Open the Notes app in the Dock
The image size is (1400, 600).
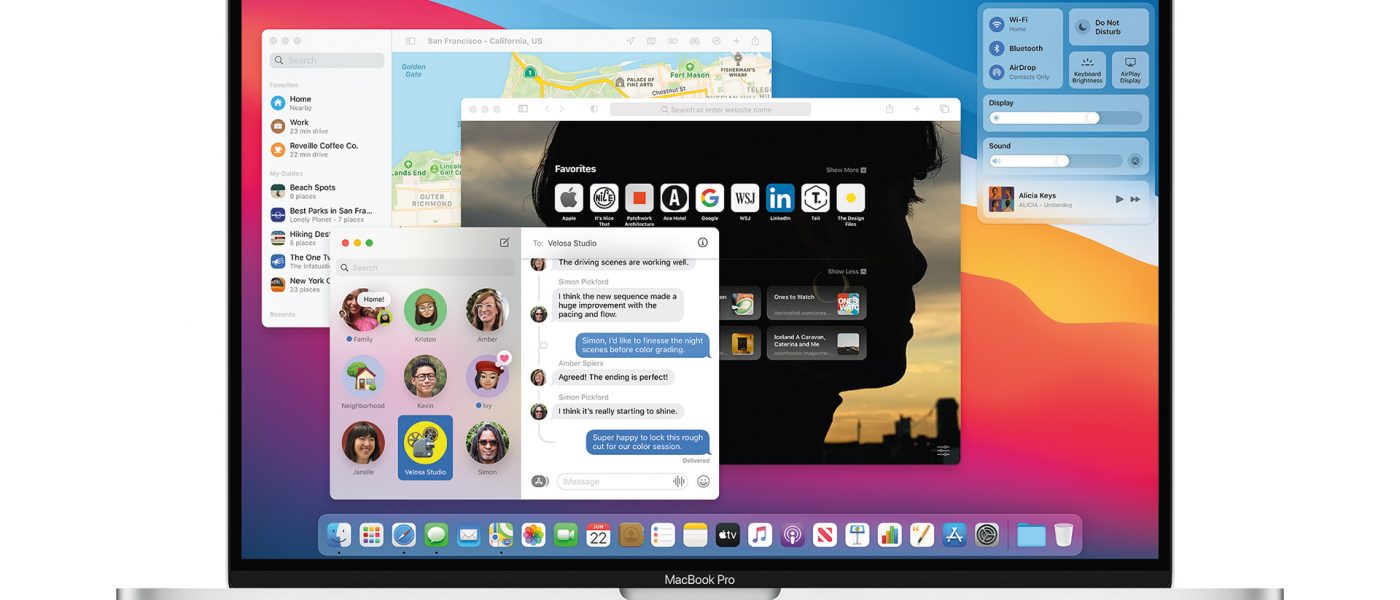click(x=695, y=535)
